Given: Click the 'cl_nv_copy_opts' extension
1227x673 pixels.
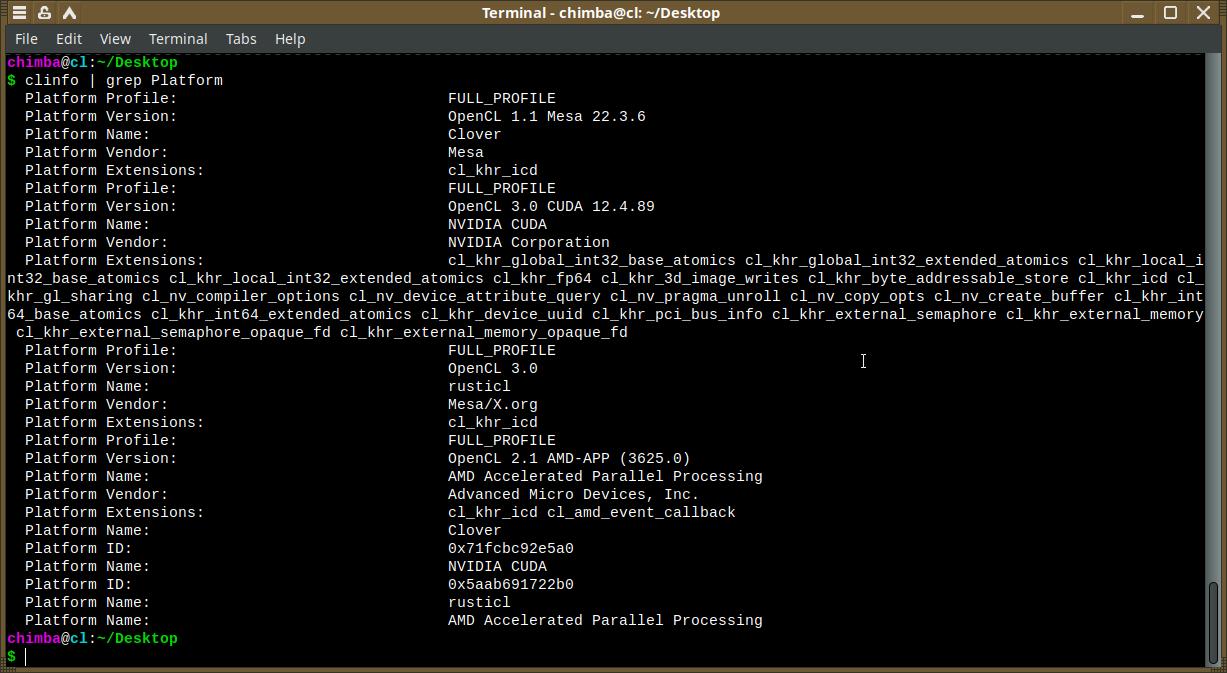Looking at the screenshot, I should point(857,296).
